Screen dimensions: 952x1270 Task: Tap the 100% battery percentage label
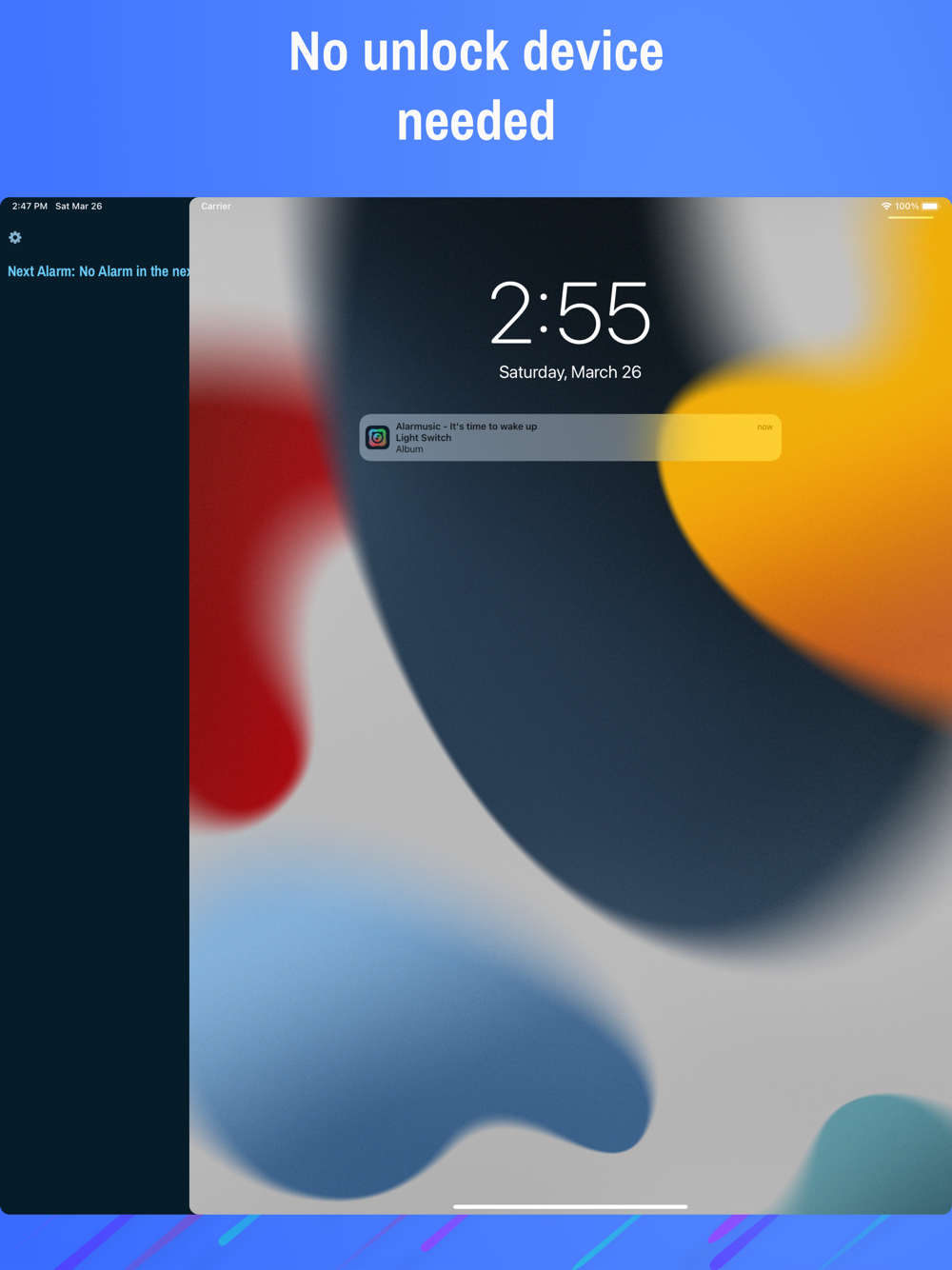906,207
